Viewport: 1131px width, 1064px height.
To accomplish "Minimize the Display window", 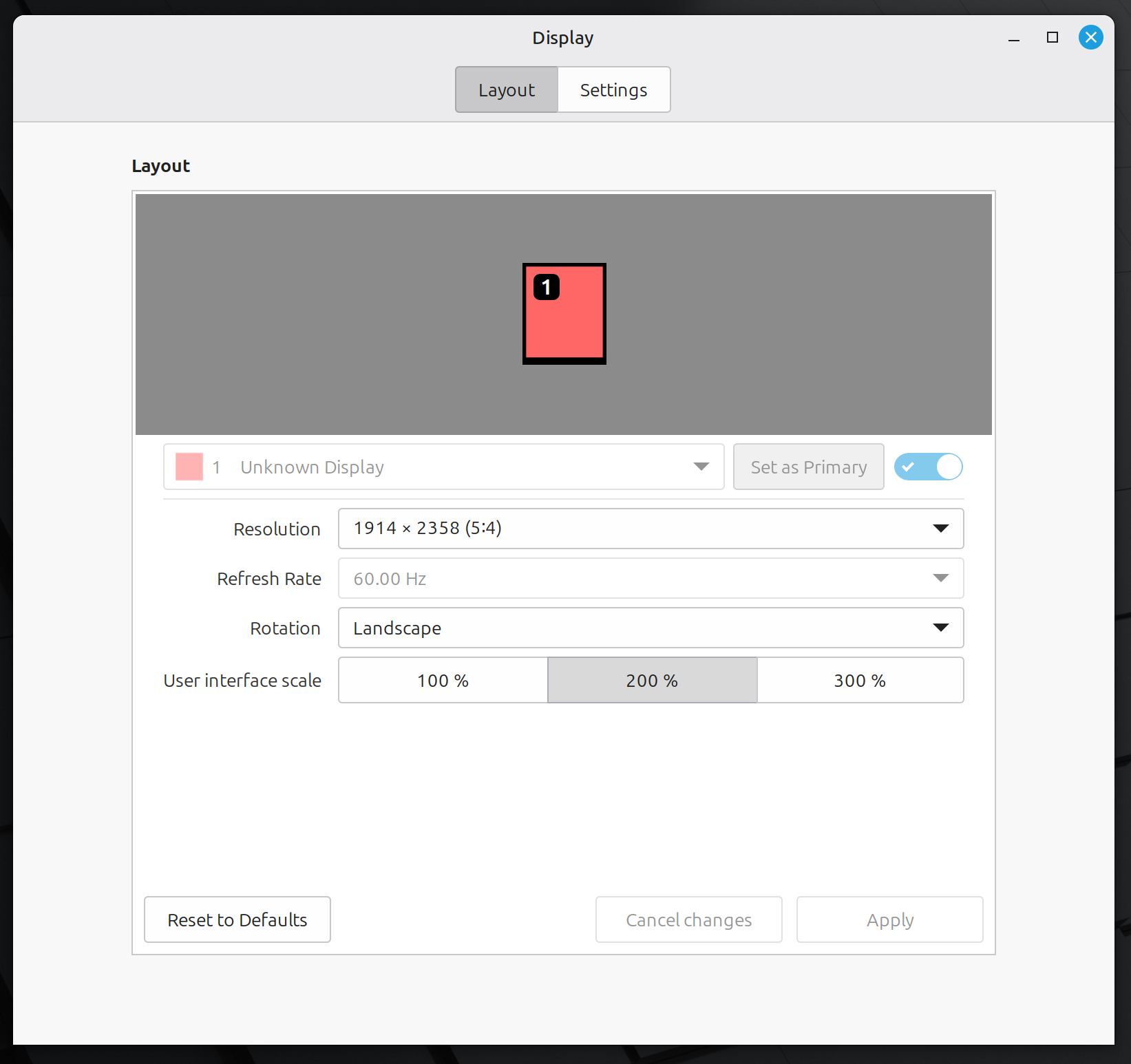I will point(1013,38).
